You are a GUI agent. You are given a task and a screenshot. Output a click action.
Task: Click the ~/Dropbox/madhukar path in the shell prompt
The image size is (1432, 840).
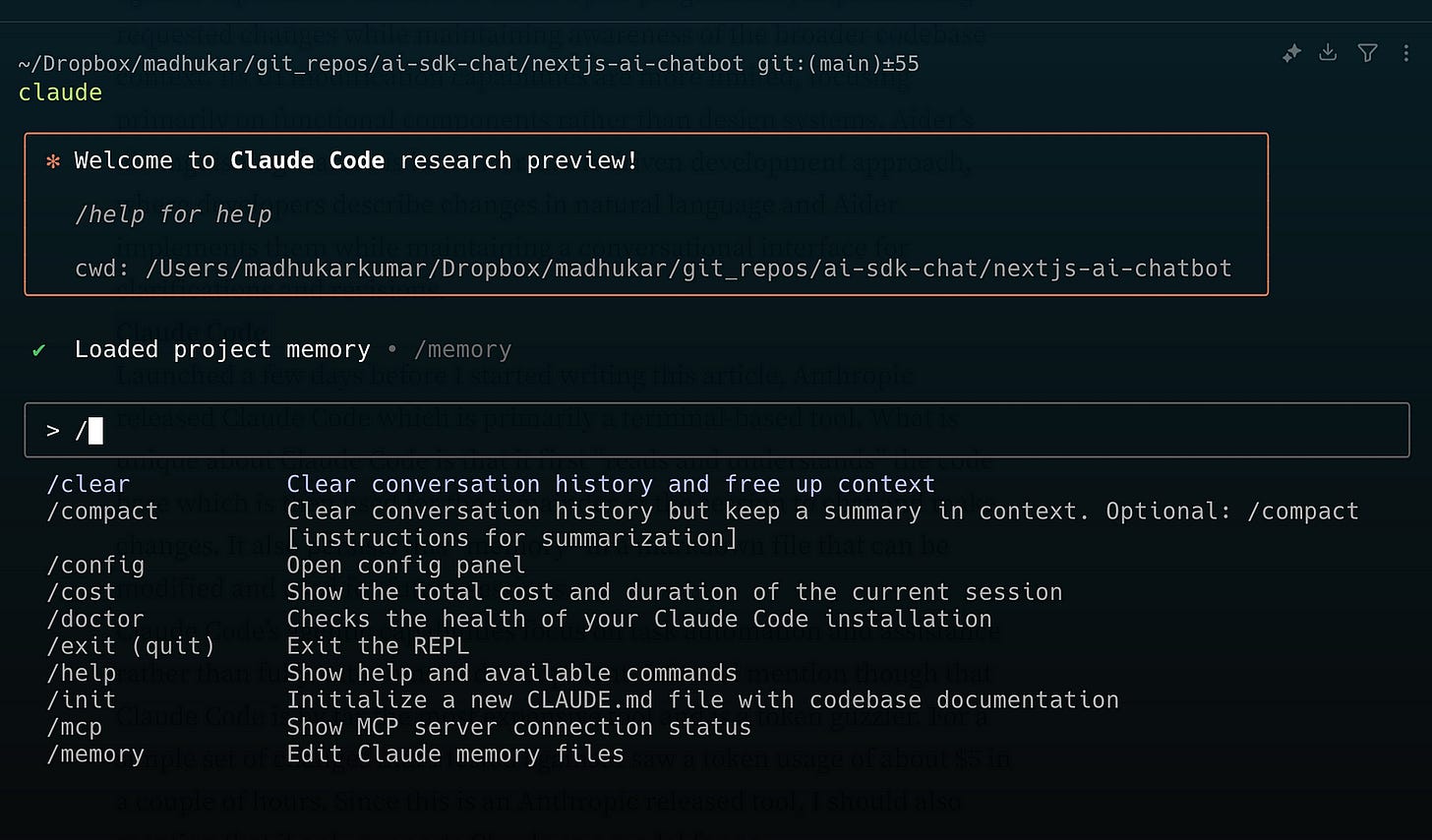pos(381,64)
